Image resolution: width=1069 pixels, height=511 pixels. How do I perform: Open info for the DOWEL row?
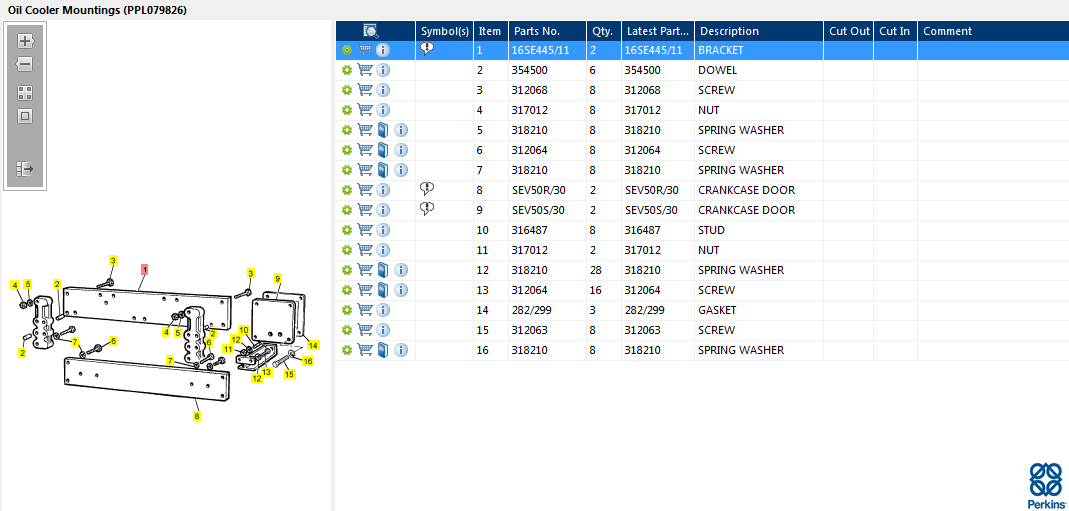click(x=383, y=70)
